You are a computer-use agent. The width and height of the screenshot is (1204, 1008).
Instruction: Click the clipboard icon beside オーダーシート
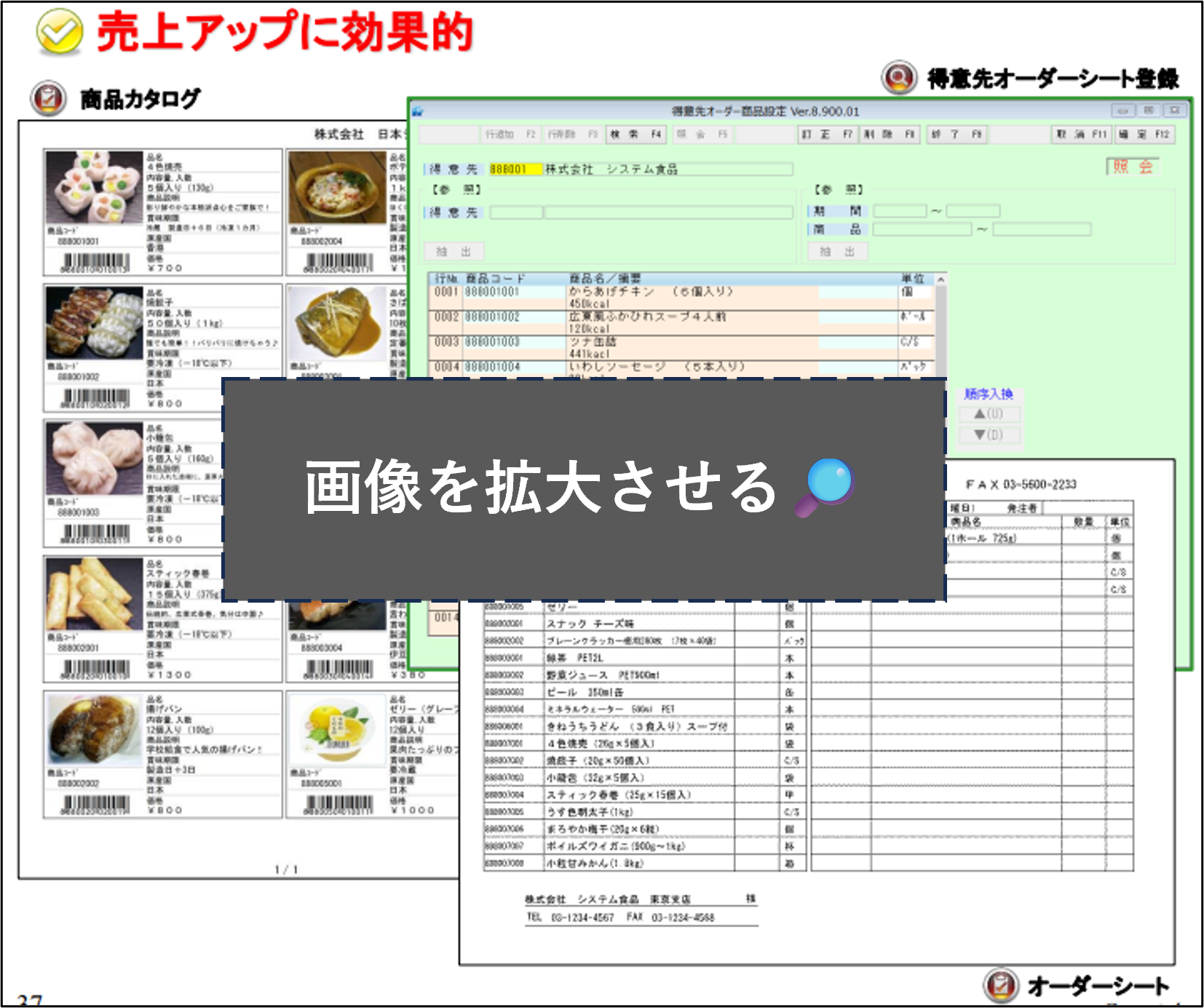click(1000, 985)
